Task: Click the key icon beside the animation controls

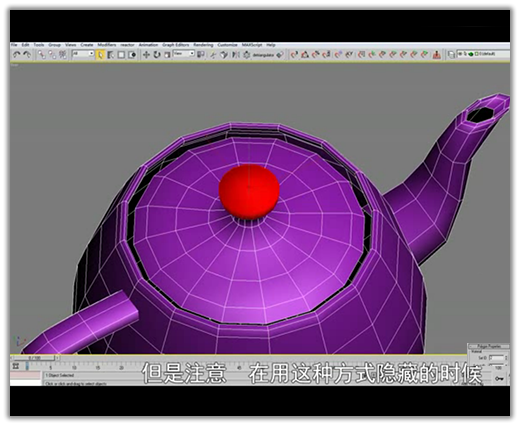Action: pos(499,378)
